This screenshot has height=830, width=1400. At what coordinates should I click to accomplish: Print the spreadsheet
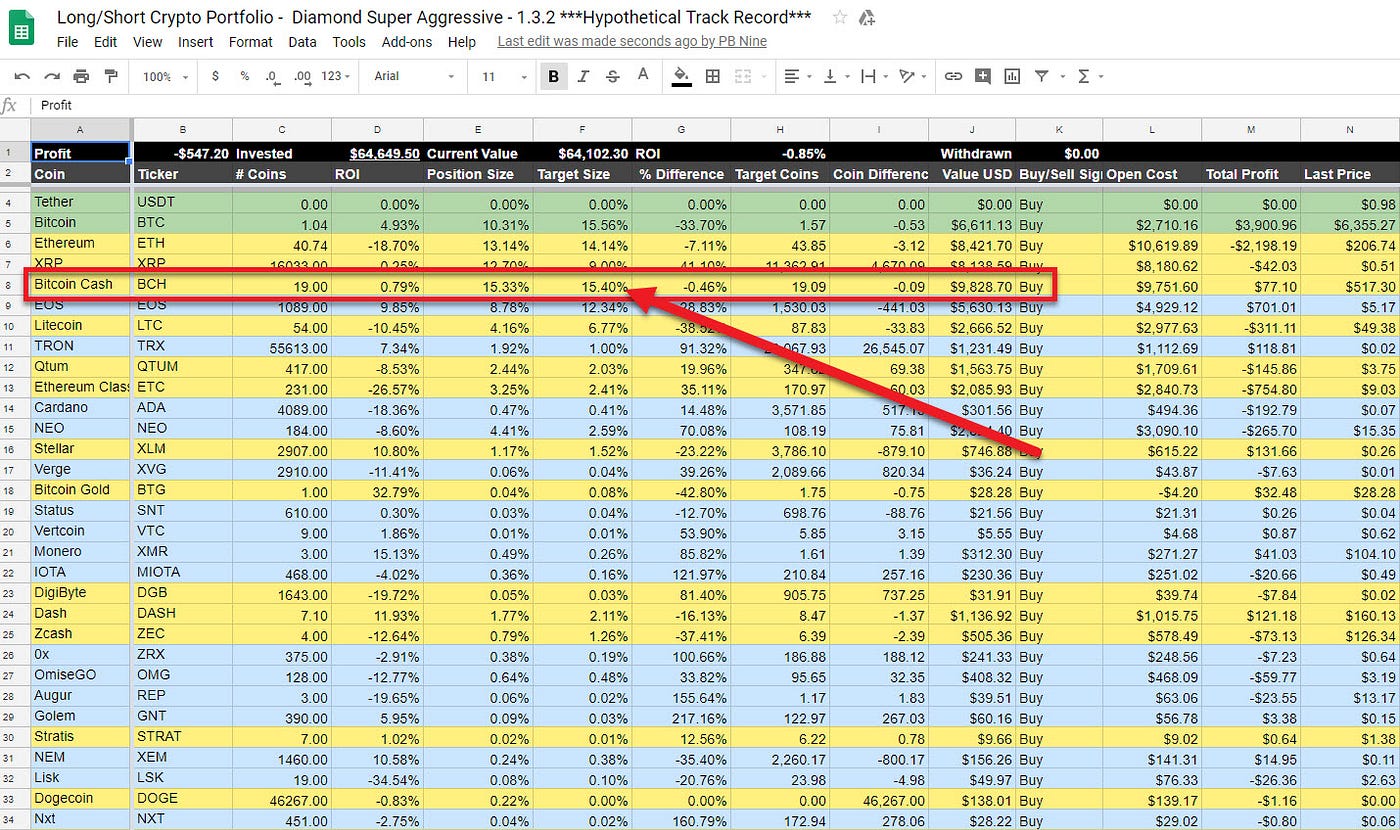[81, 76]
